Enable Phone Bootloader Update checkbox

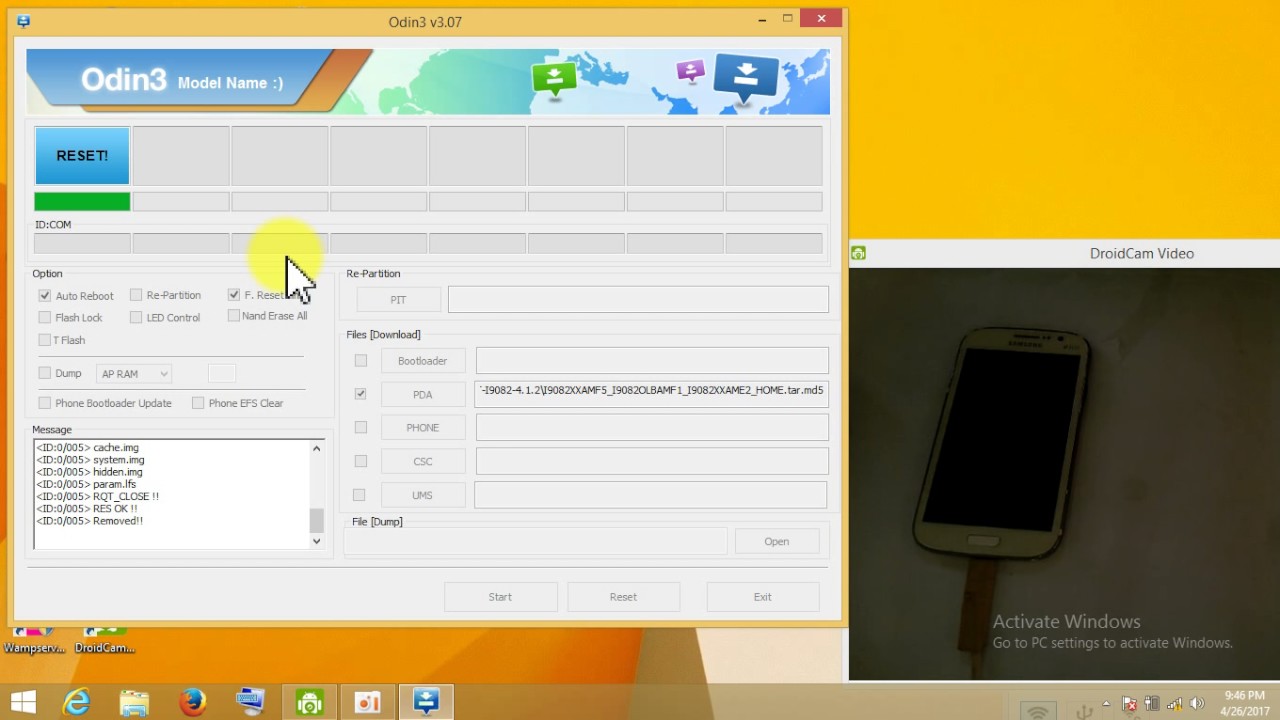pyautogui.click(x=45, y=403)
